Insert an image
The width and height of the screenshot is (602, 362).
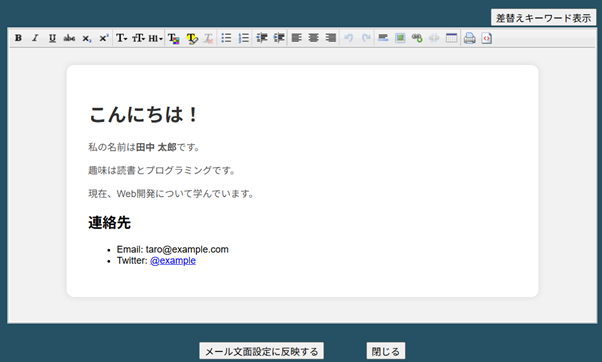pyautogui.click(x=400, y=38)
